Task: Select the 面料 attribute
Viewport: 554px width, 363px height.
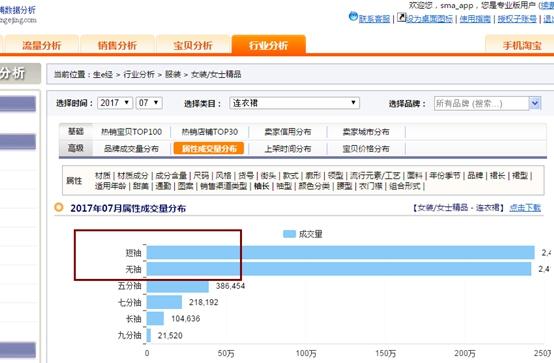Action: click(x=414, y=175)
